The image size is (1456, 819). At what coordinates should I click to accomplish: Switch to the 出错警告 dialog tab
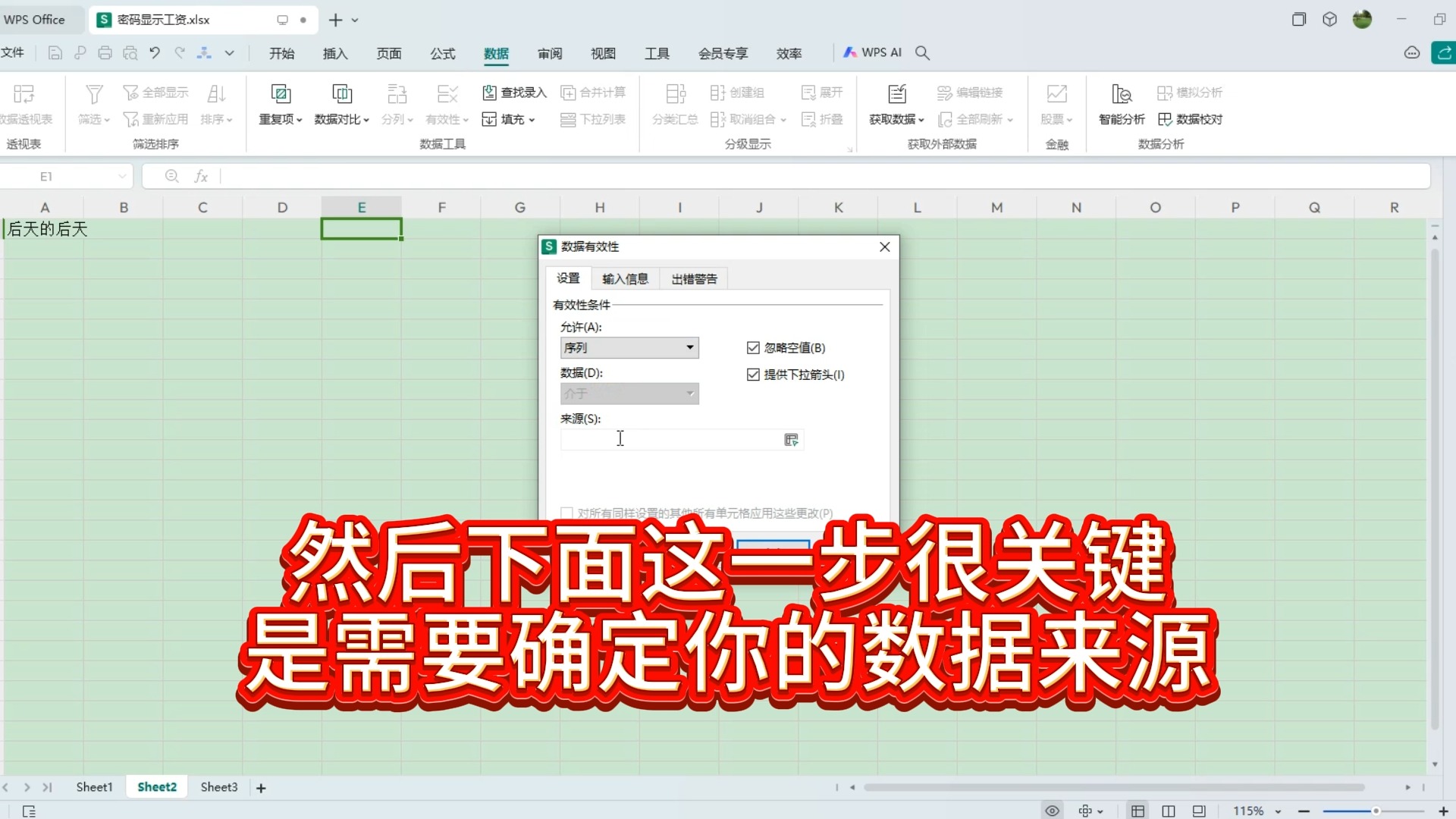693,278
